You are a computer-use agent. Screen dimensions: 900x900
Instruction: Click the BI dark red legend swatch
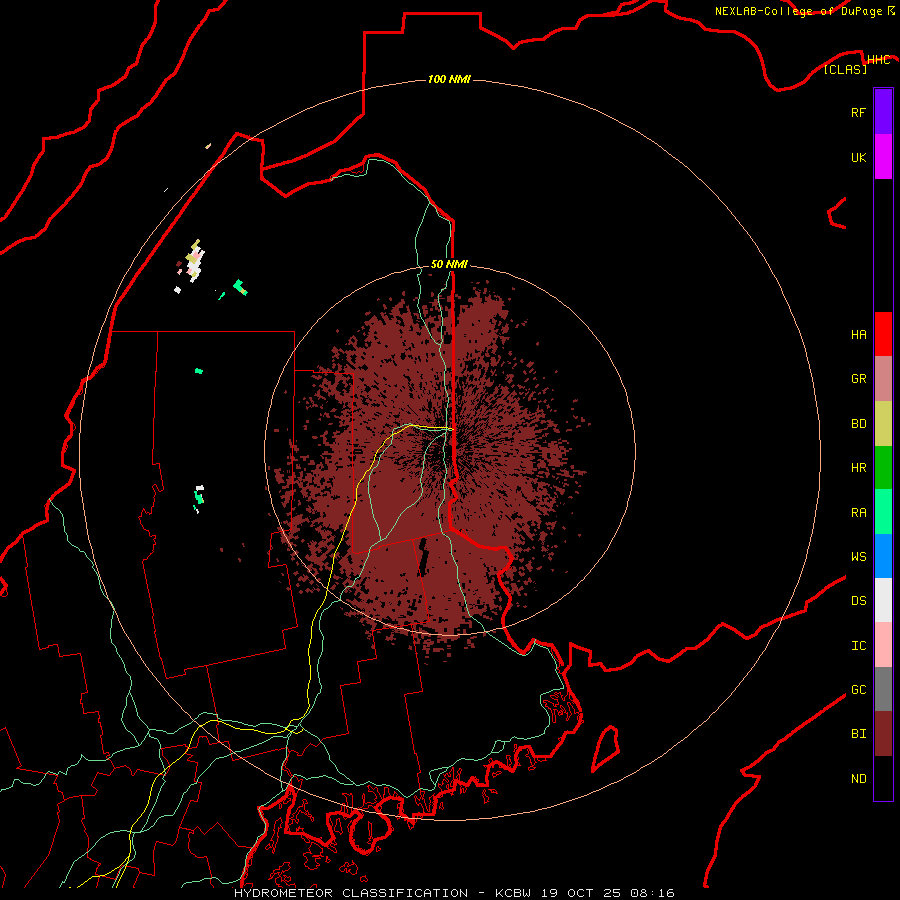pyautogui.click(x=883, y=734)
